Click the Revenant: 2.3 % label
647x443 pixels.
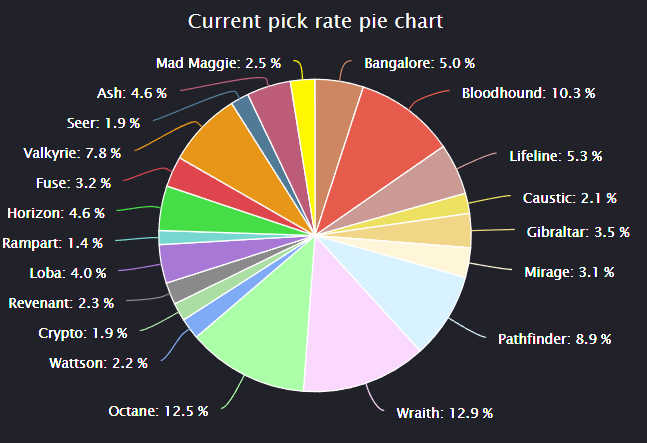(x=61, y=304)
